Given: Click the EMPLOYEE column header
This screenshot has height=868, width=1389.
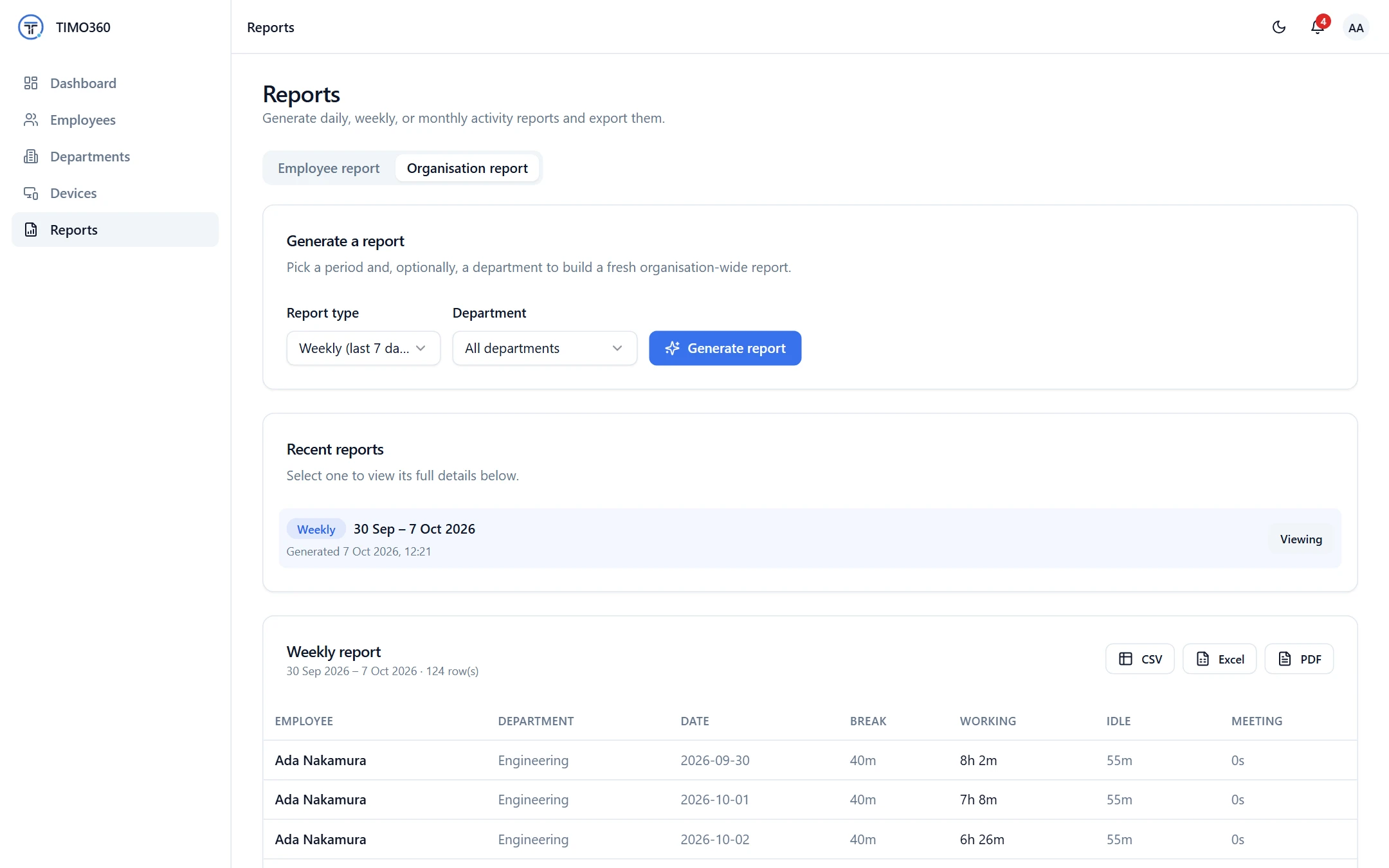Looking at the screenshot, I should pyautogui.click(x=304, y=721).
